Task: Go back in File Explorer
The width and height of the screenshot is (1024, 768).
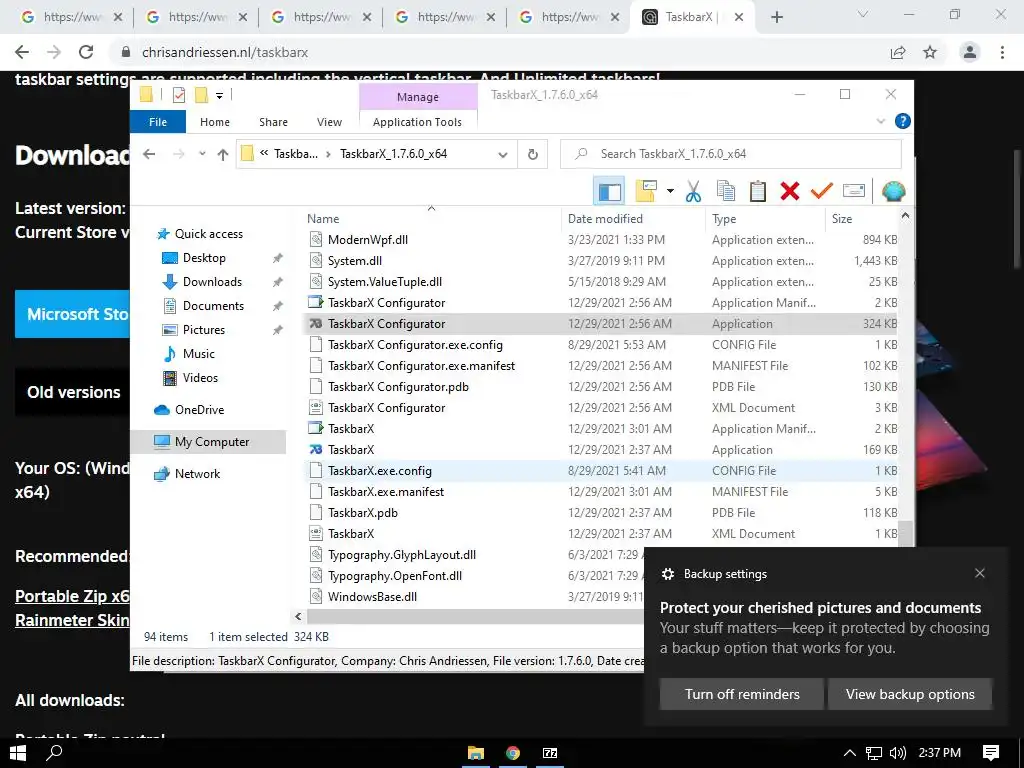Action: click(149, 154)
